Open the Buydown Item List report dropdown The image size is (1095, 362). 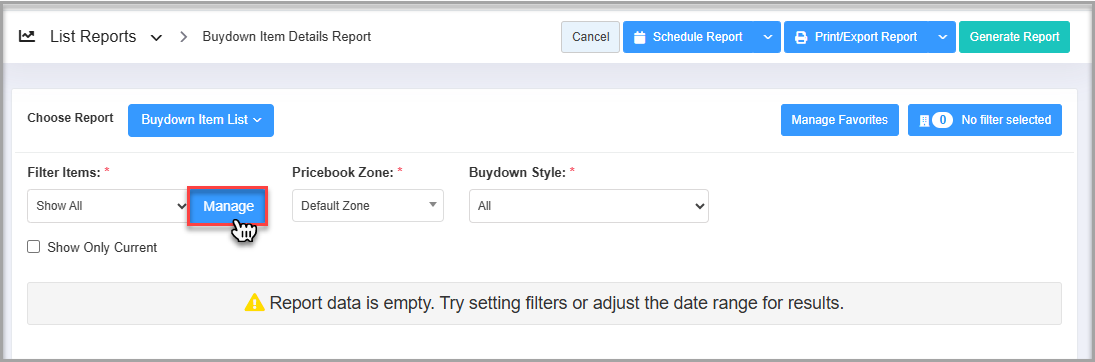(x=200, y=120)
